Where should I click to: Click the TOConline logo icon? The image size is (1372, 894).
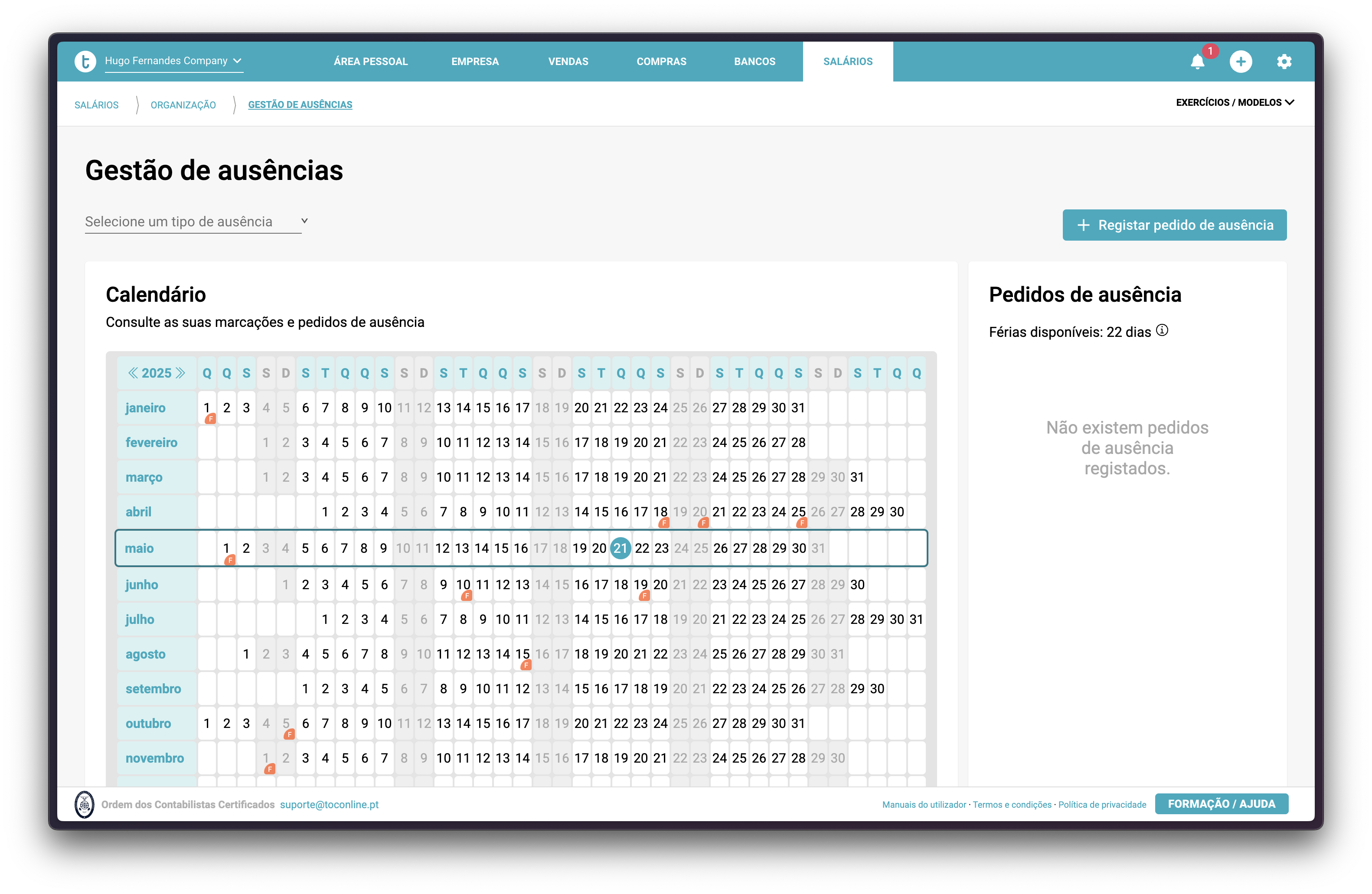(x=85, y=61)
